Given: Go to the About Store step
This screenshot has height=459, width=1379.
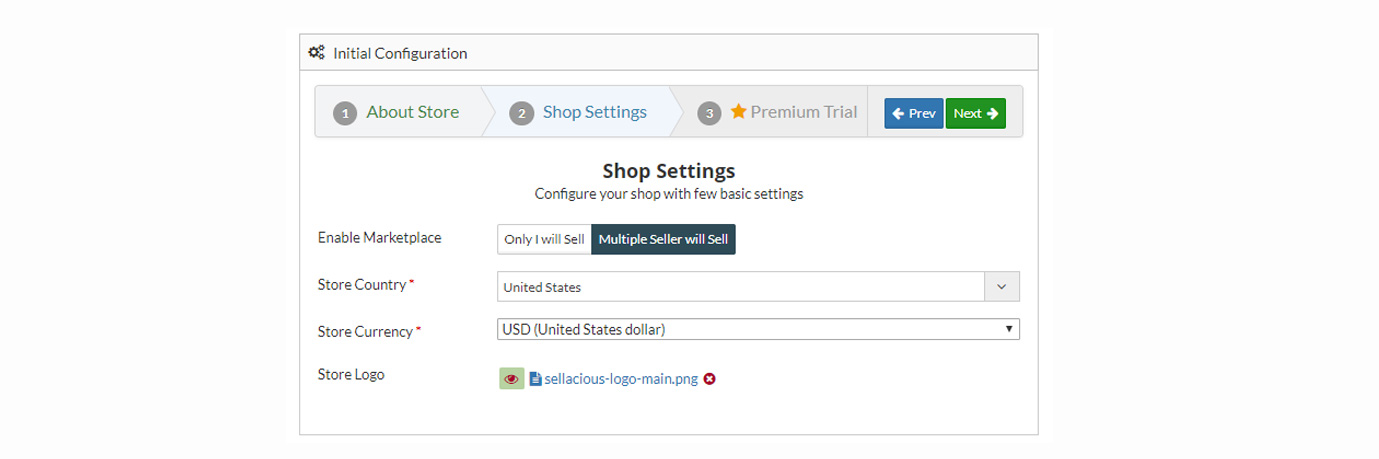Looking at the screenshot, I should point(412,112).
